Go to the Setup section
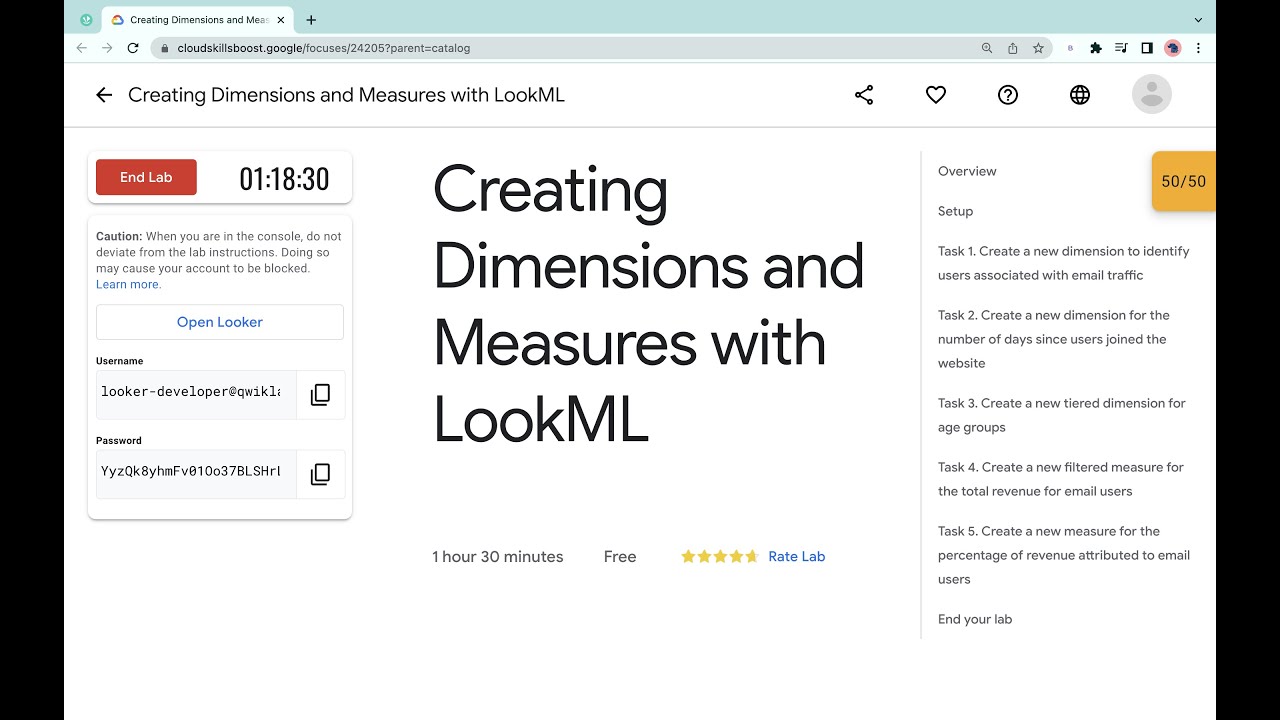The height and width of the screenshot is (720, 1280). [x=955, y=211]
